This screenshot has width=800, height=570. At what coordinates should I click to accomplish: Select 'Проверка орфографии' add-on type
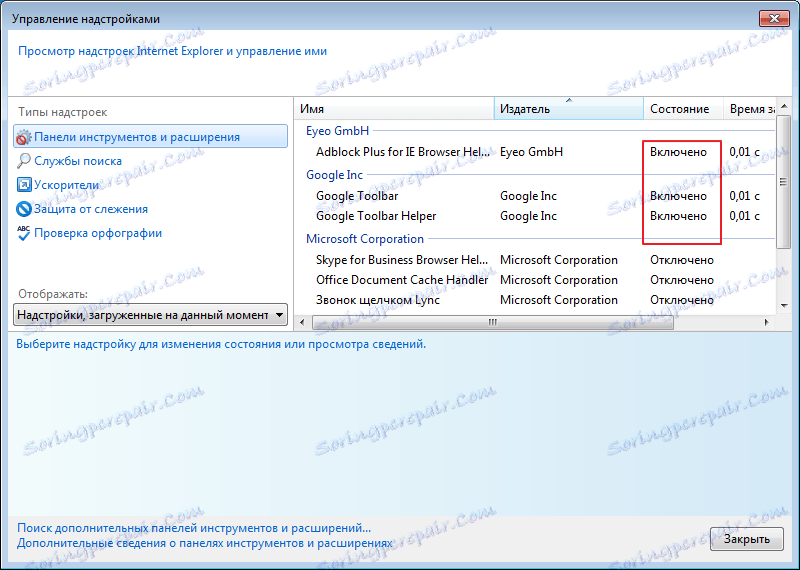(x=98, y=233)
